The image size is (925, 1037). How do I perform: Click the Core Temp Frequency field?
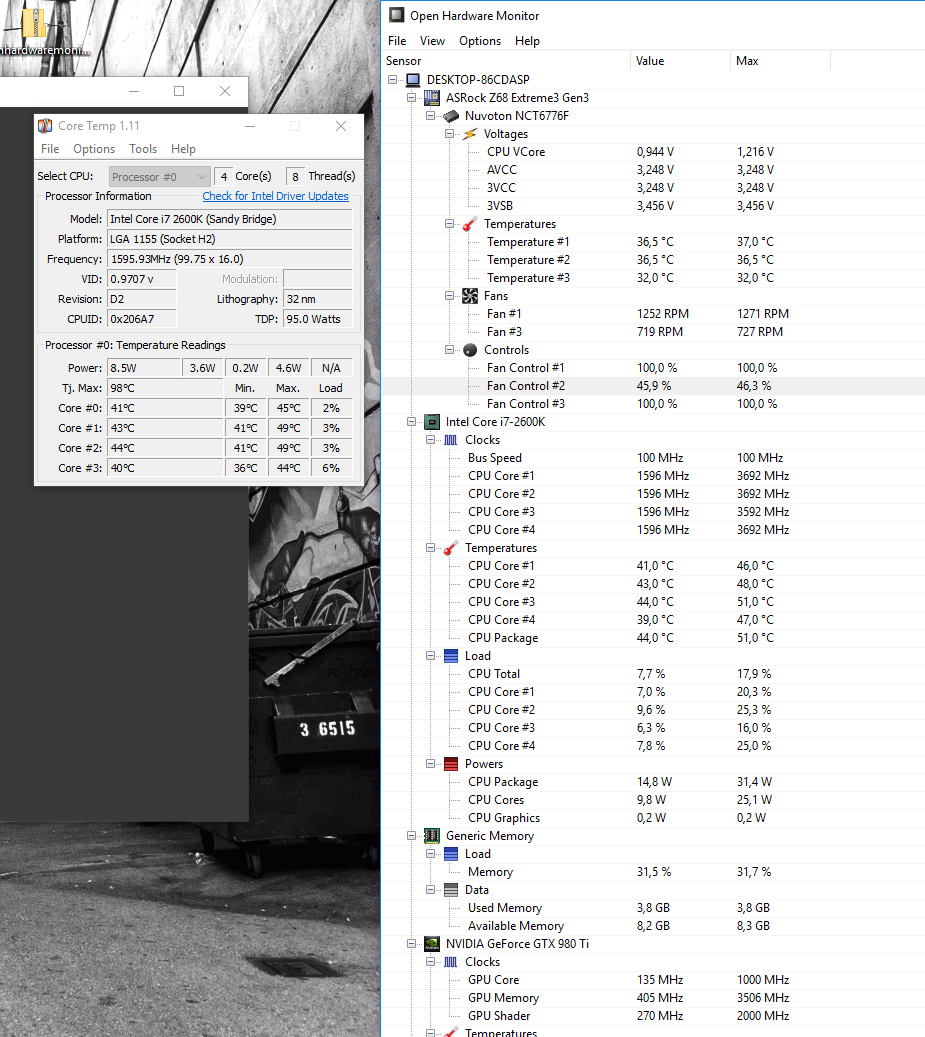coord(229,259)
